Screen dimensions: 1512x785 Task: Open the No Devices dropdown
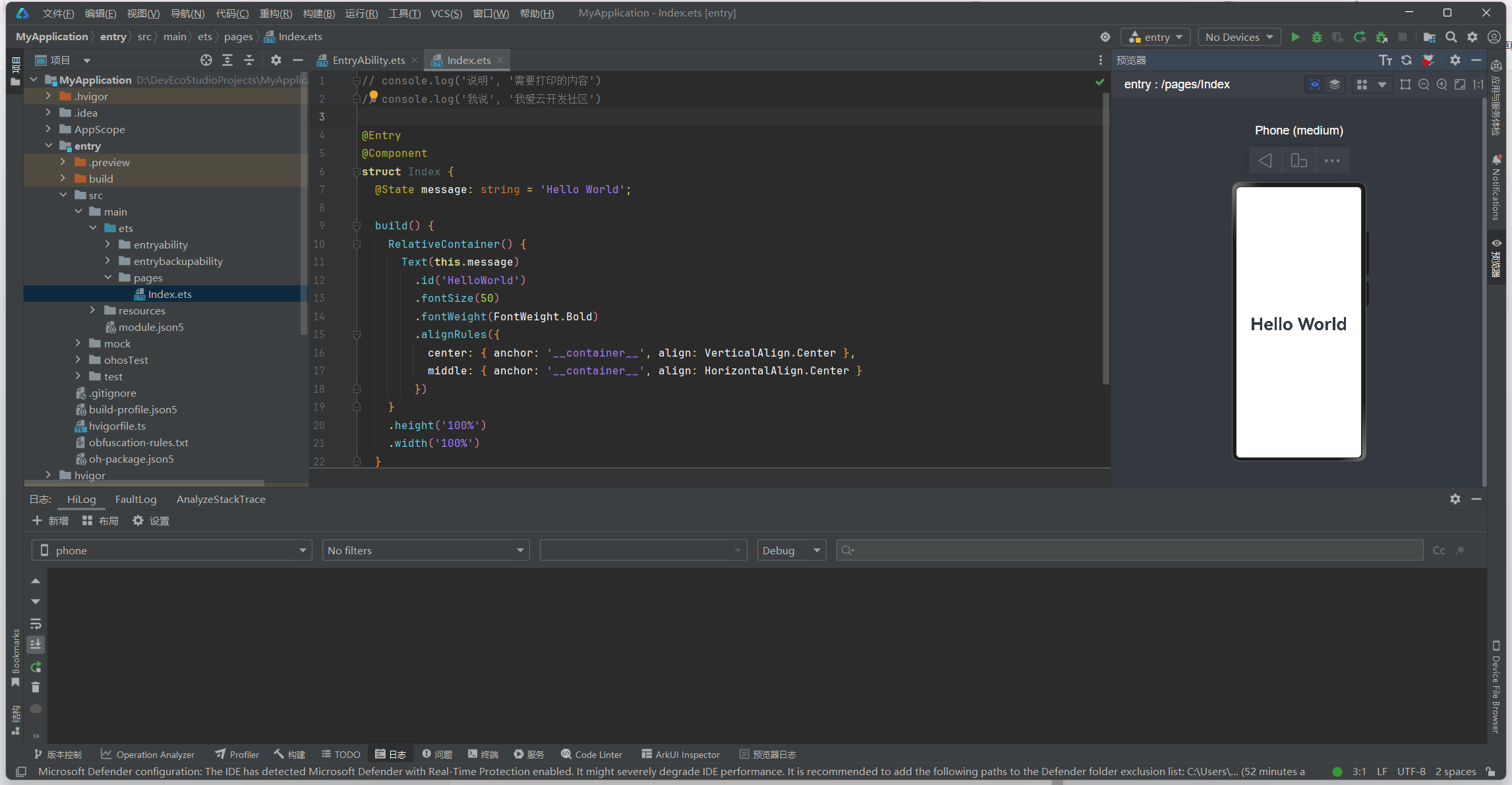click(x=1238, y=37)
